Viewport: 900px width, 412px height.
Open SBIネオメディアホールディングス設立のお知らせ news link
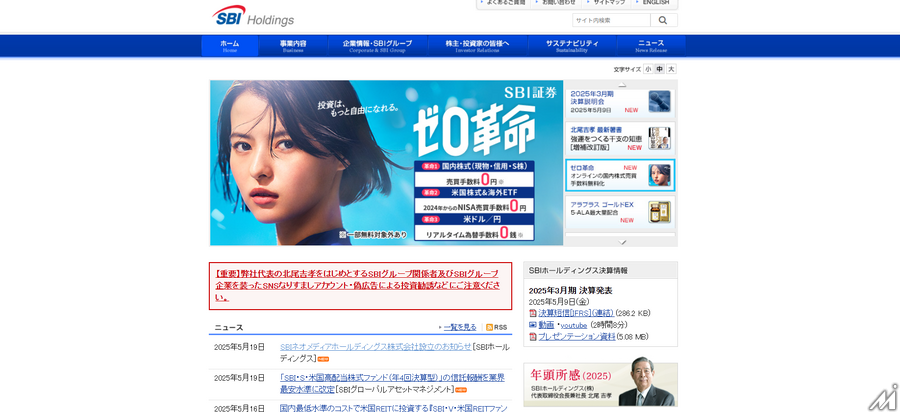[x=375, y=347]
